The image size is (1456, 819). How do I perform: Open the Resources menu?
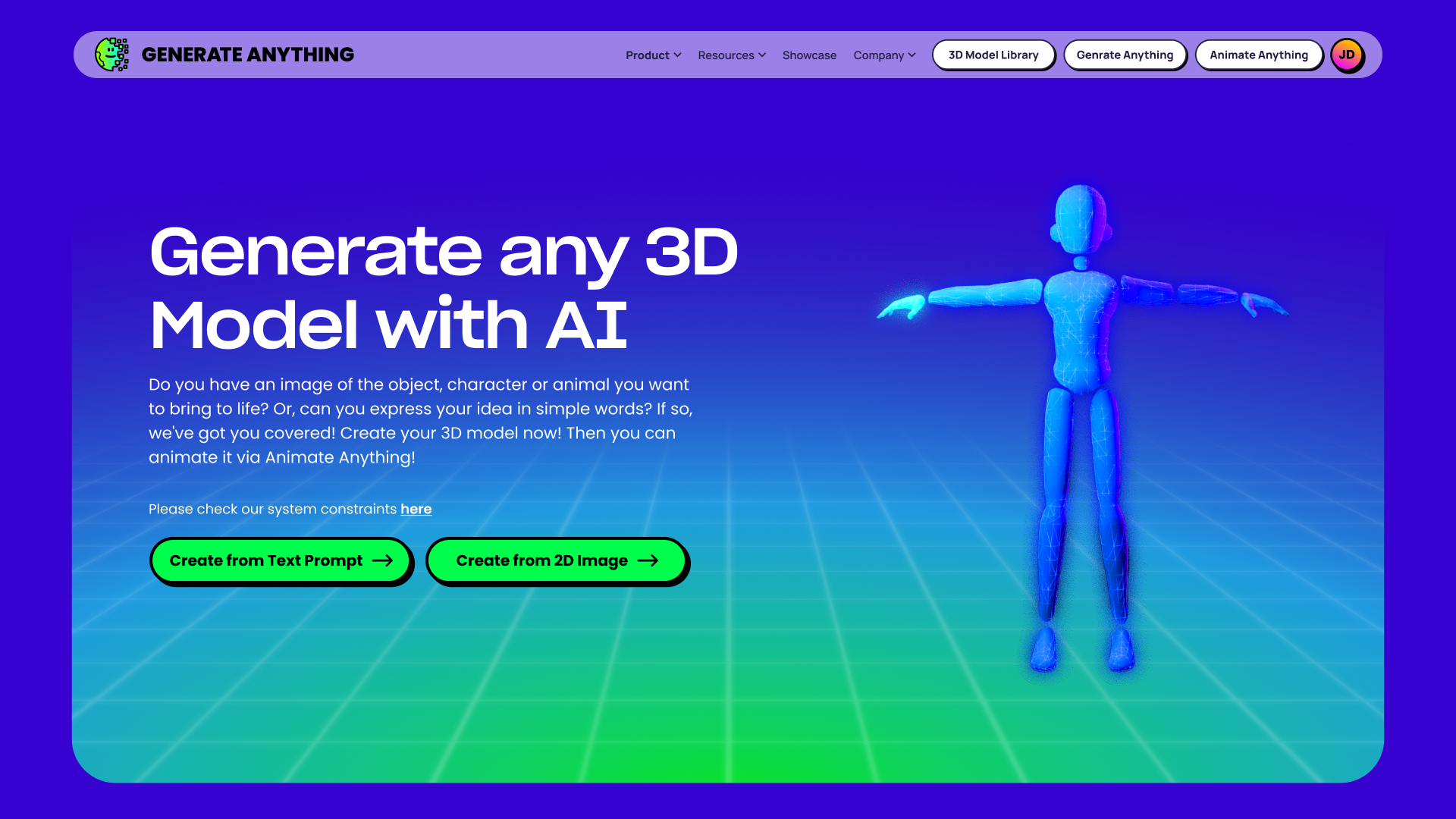pyautogui.click(x=726, y=55)
